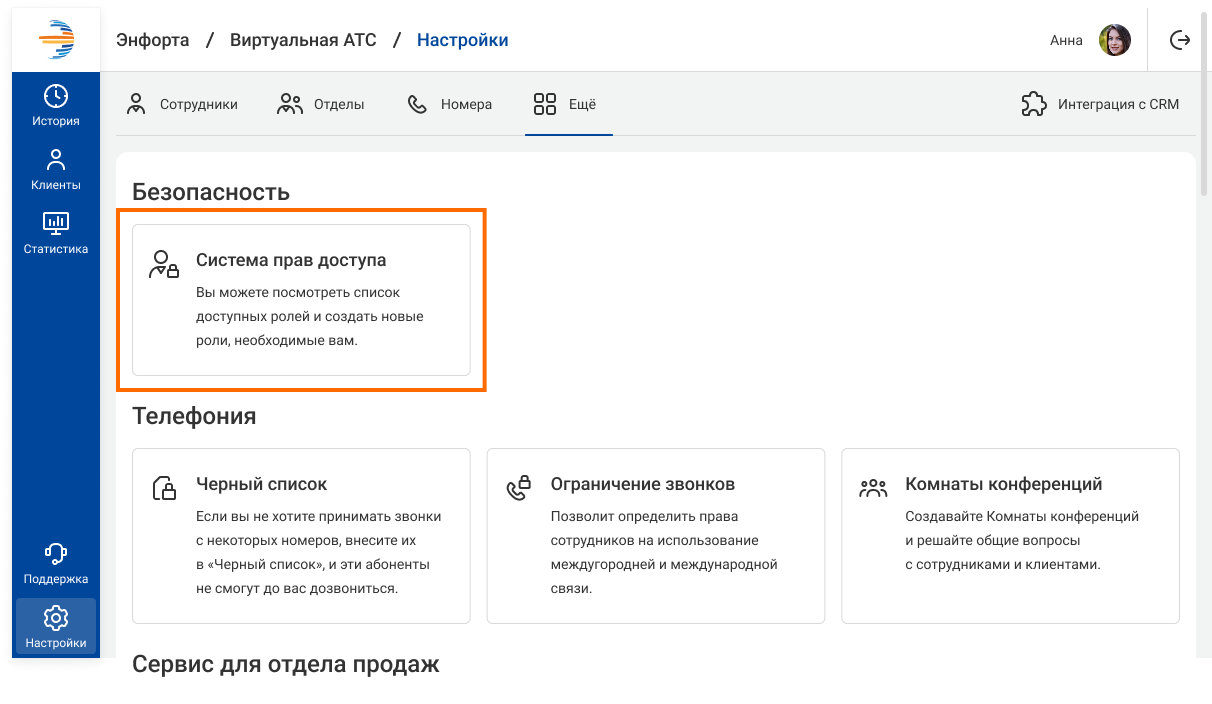This screenshot has height=704, width=1212.
Task: Open the Черный список card
Action: point(301,535)
